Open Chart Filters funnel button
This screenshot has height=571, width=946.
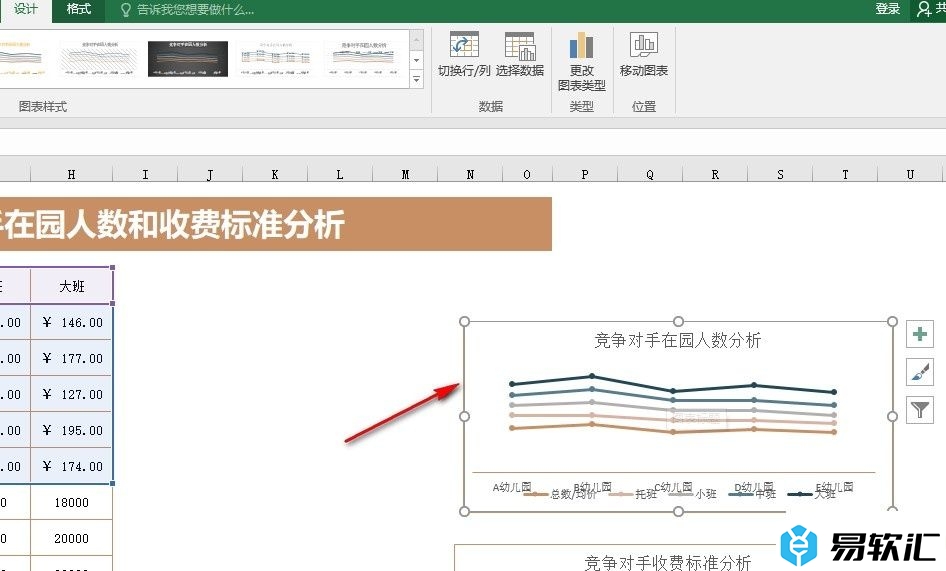click(919, 410)
